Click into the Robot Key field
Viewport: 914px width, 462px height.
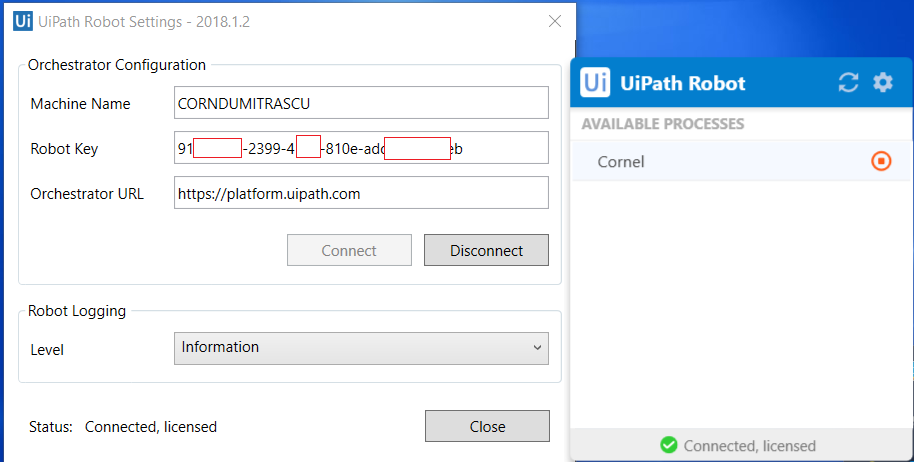[x=361, y=148]
